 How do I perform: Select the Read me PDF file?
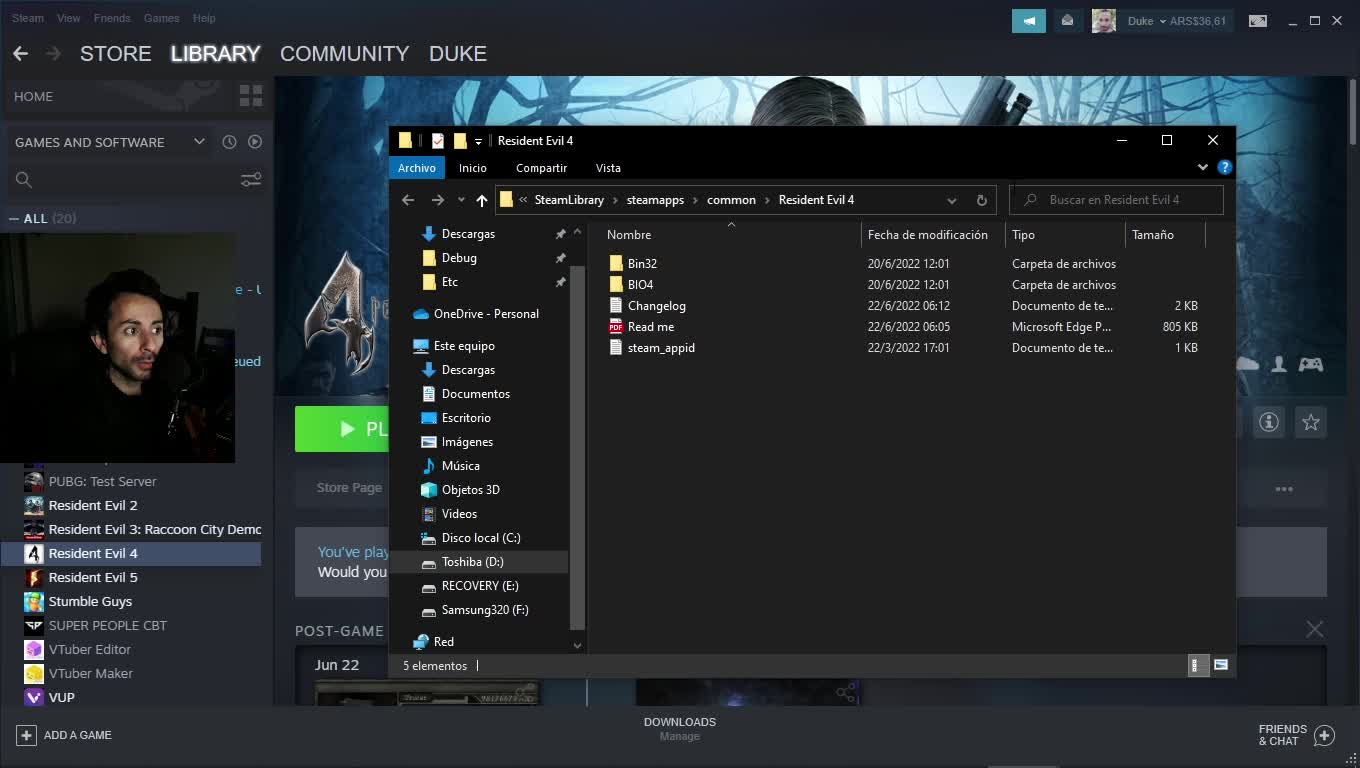651,327
